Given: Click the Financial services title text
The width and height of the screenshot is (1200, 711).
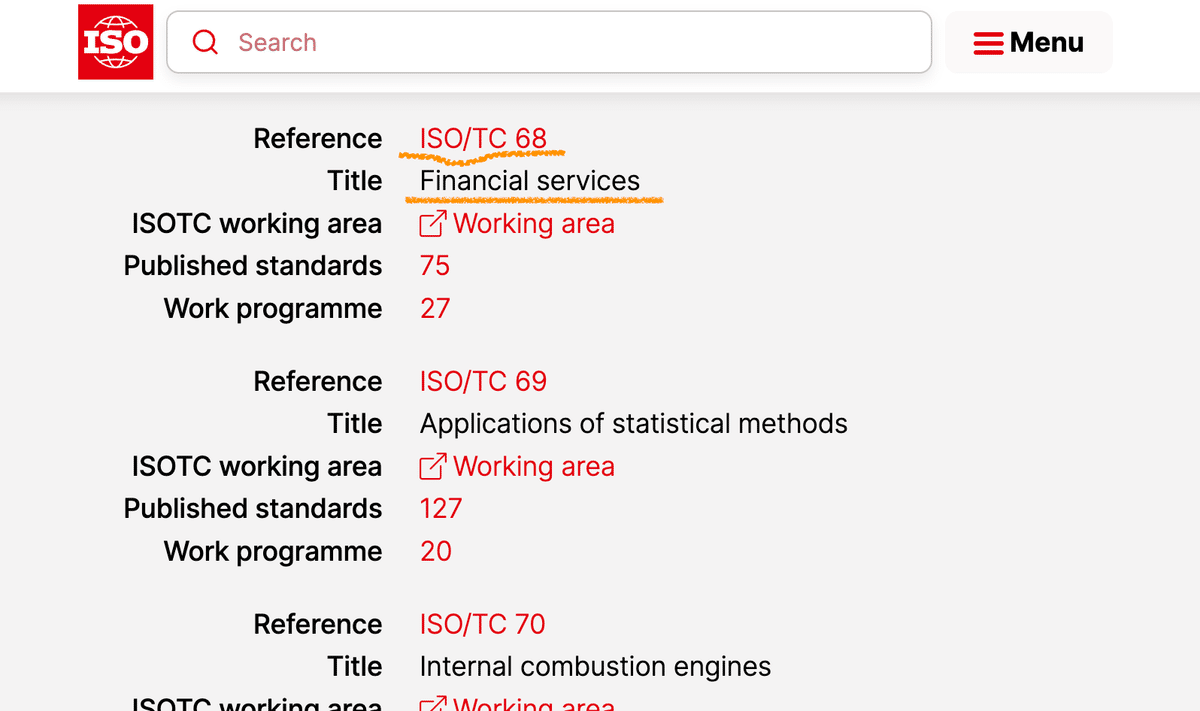Looking at the screenshot, I should (529, 181).
